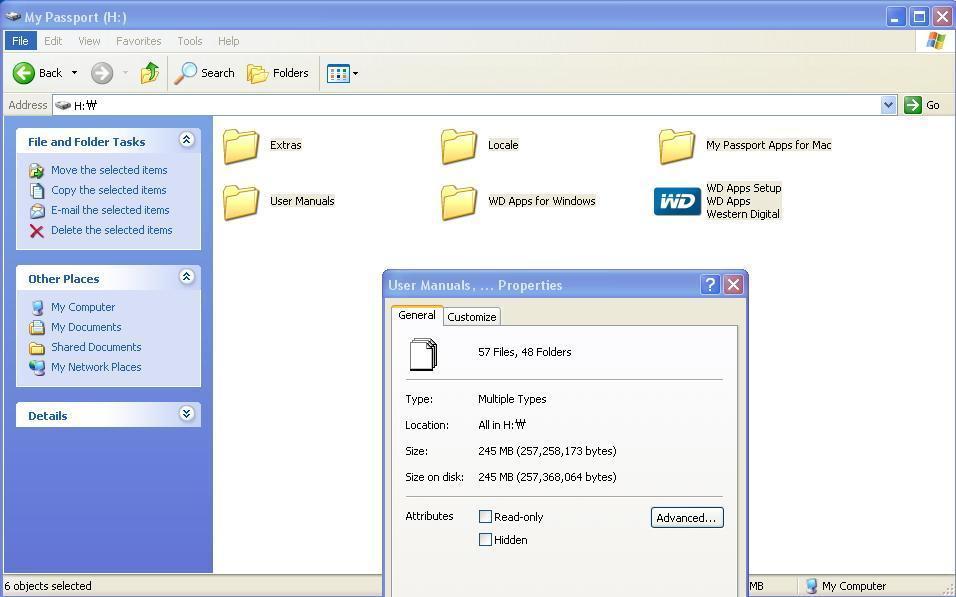
Task: Click the Advanced... button
Action: point(687,518)
